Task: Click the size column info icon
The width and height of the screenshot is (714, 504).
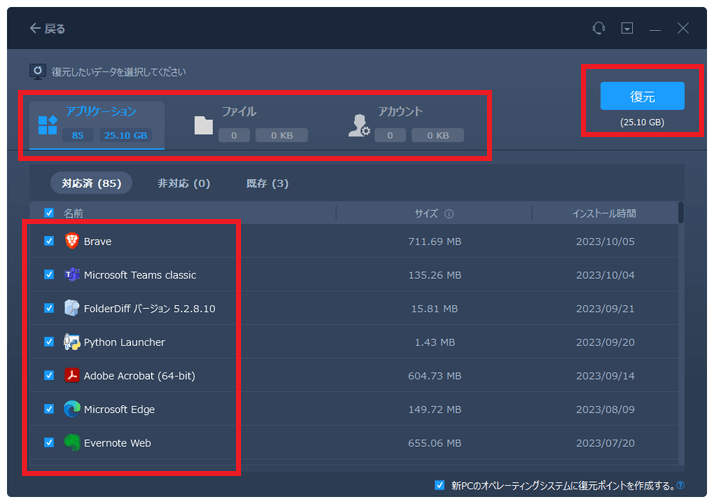Action: pyautogui.click(x=449, y=214)
